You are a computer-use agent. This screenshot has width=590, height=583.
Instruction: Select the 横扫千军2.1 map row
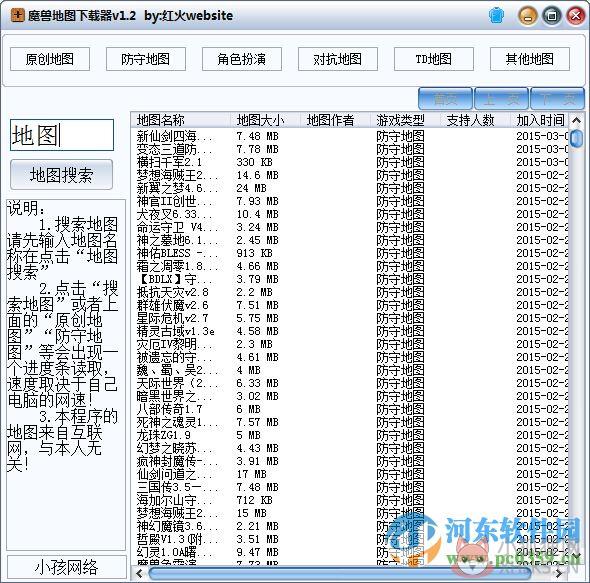point(350,162)
